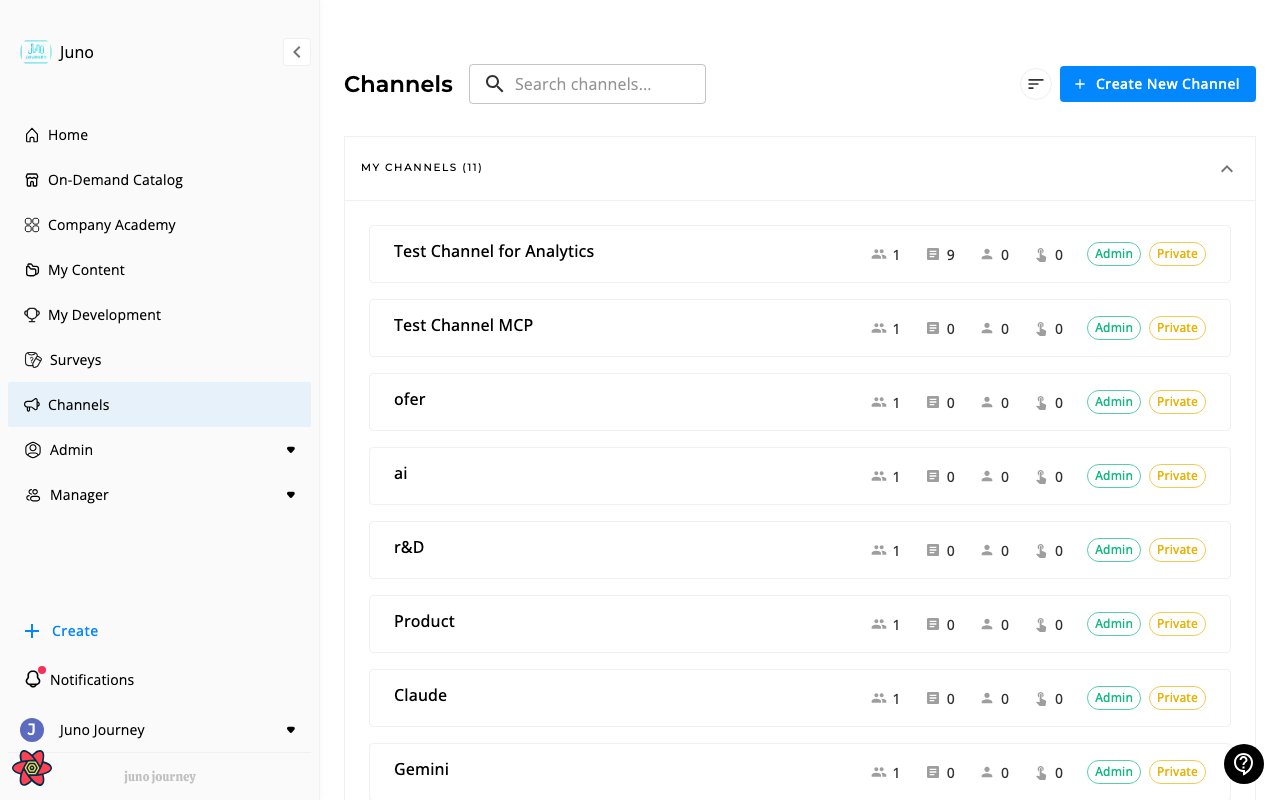Open the r&D channel name

coord(409,548)
